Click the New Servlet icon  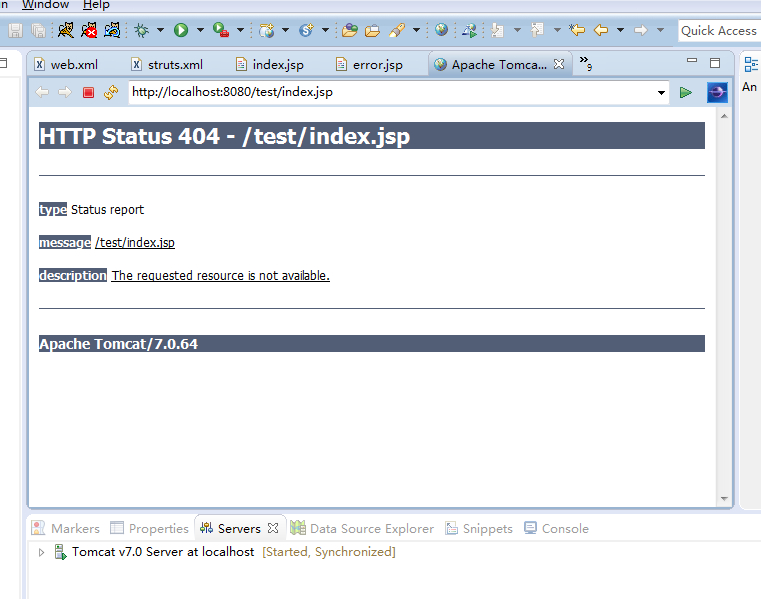point(306,30)
